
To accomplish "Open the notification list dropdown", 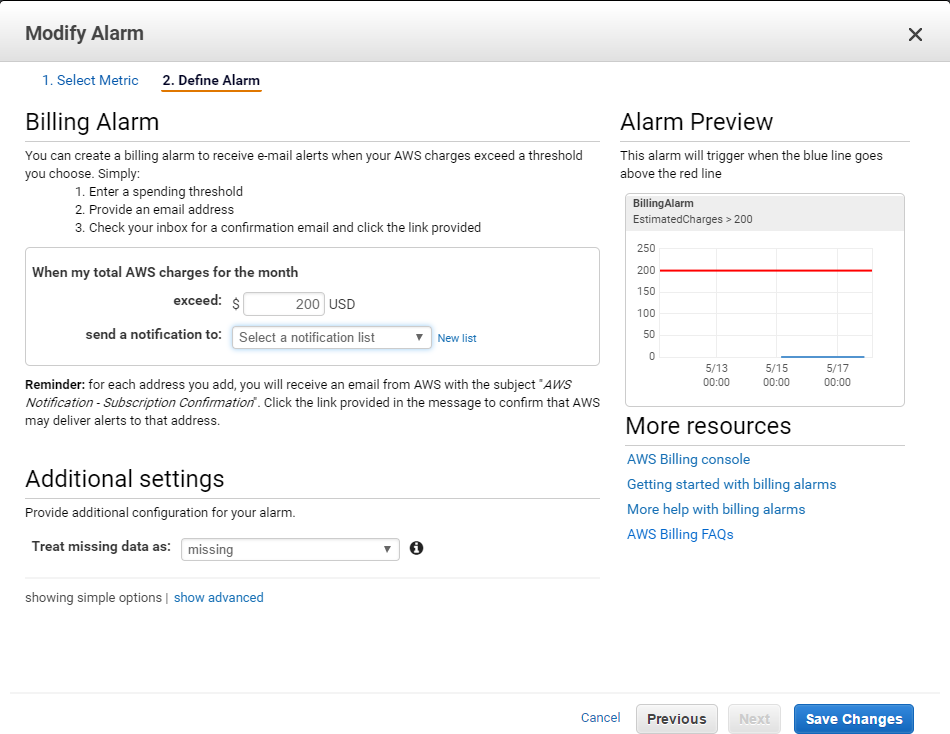I will pyautogui.click(x=331, y=338).
